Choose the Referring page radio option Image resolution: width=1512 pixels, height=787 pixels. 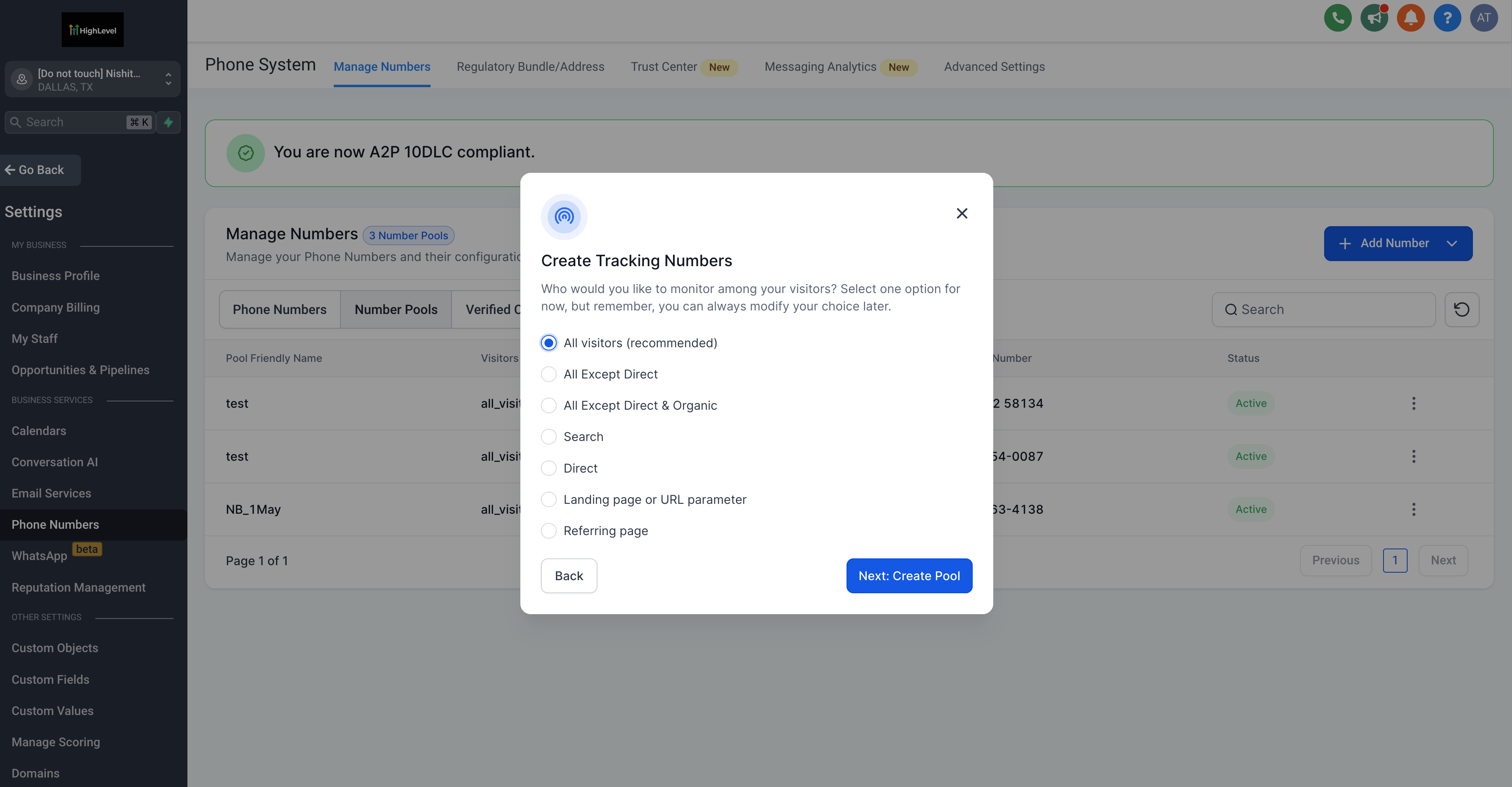(549, 531)
